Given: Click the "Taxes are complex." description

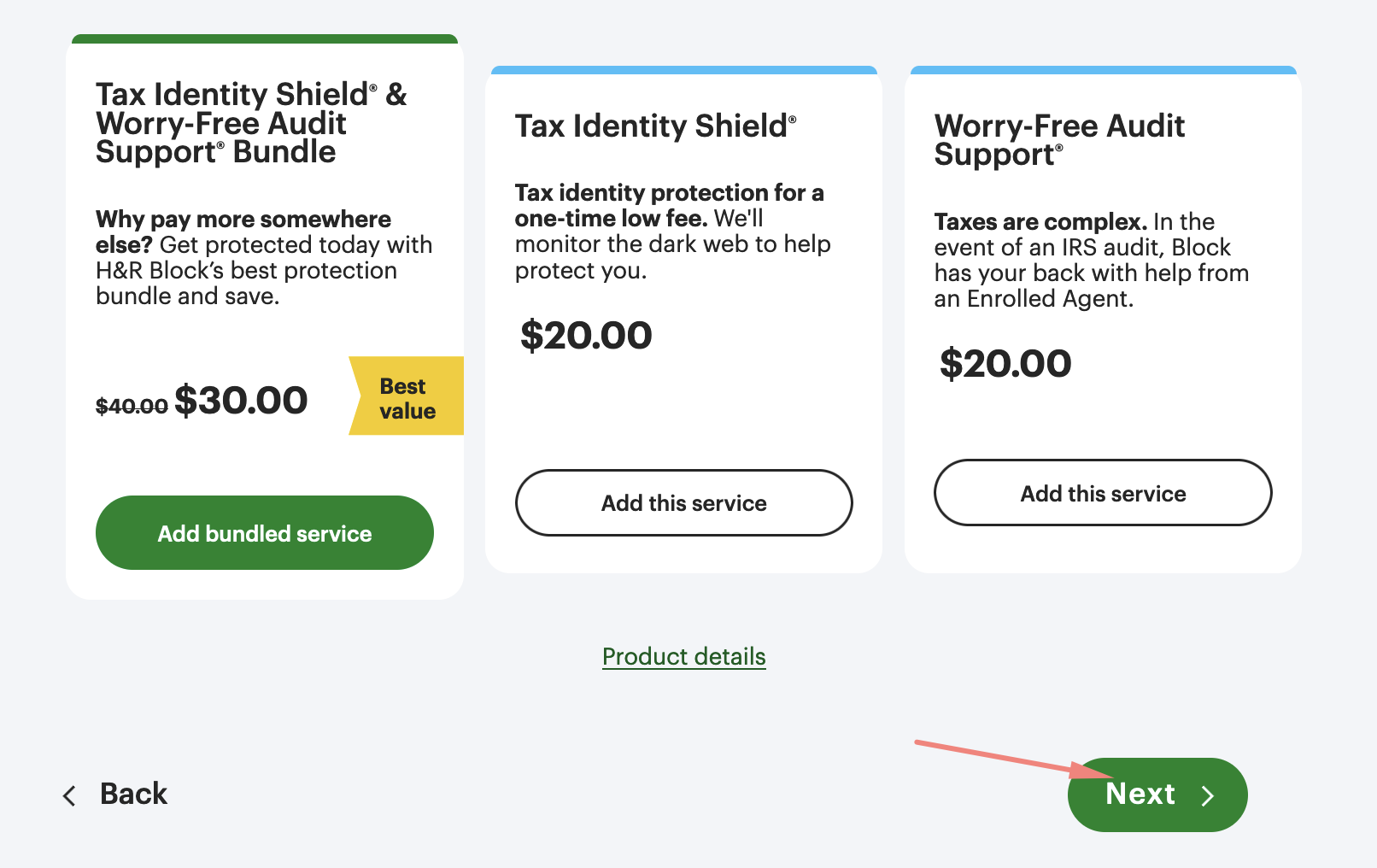Looking at the screenshot, I should click(x=1040, y=222).
